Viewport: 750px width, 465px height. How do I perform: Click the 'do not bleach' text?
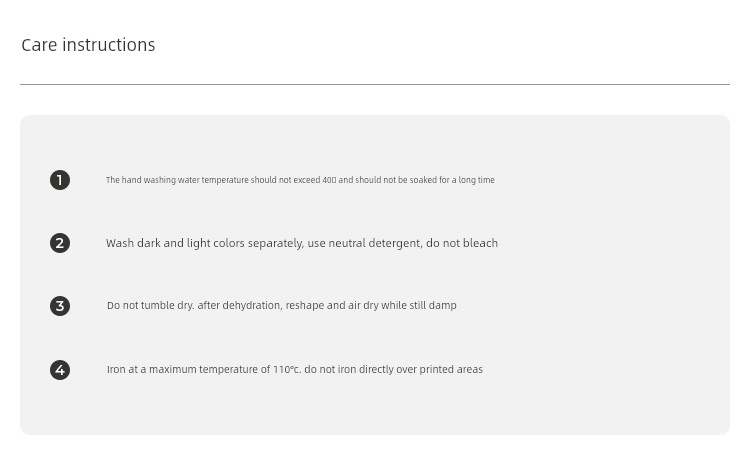pos(462,243)
